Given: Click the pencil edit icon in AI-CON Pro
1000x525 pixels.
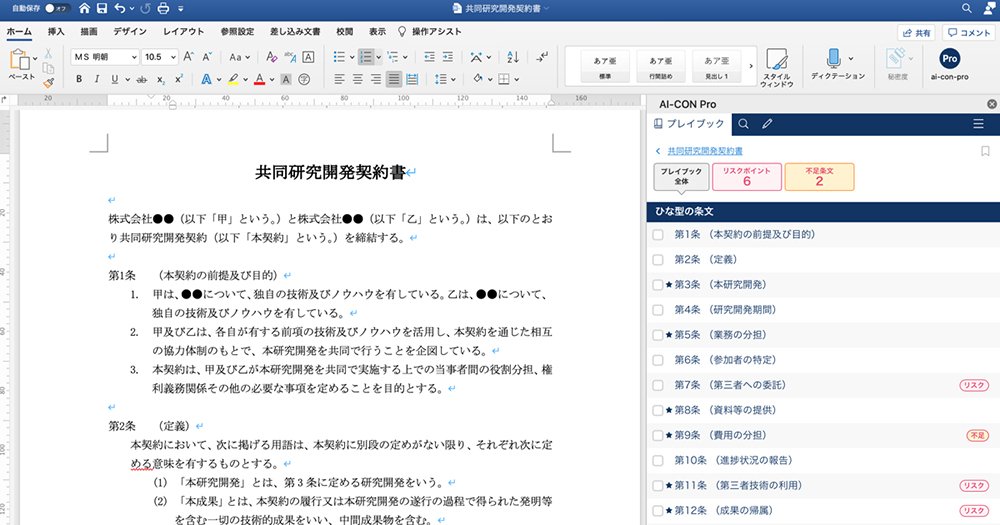Looking at the screenshot, I should (x=767, y=124).
